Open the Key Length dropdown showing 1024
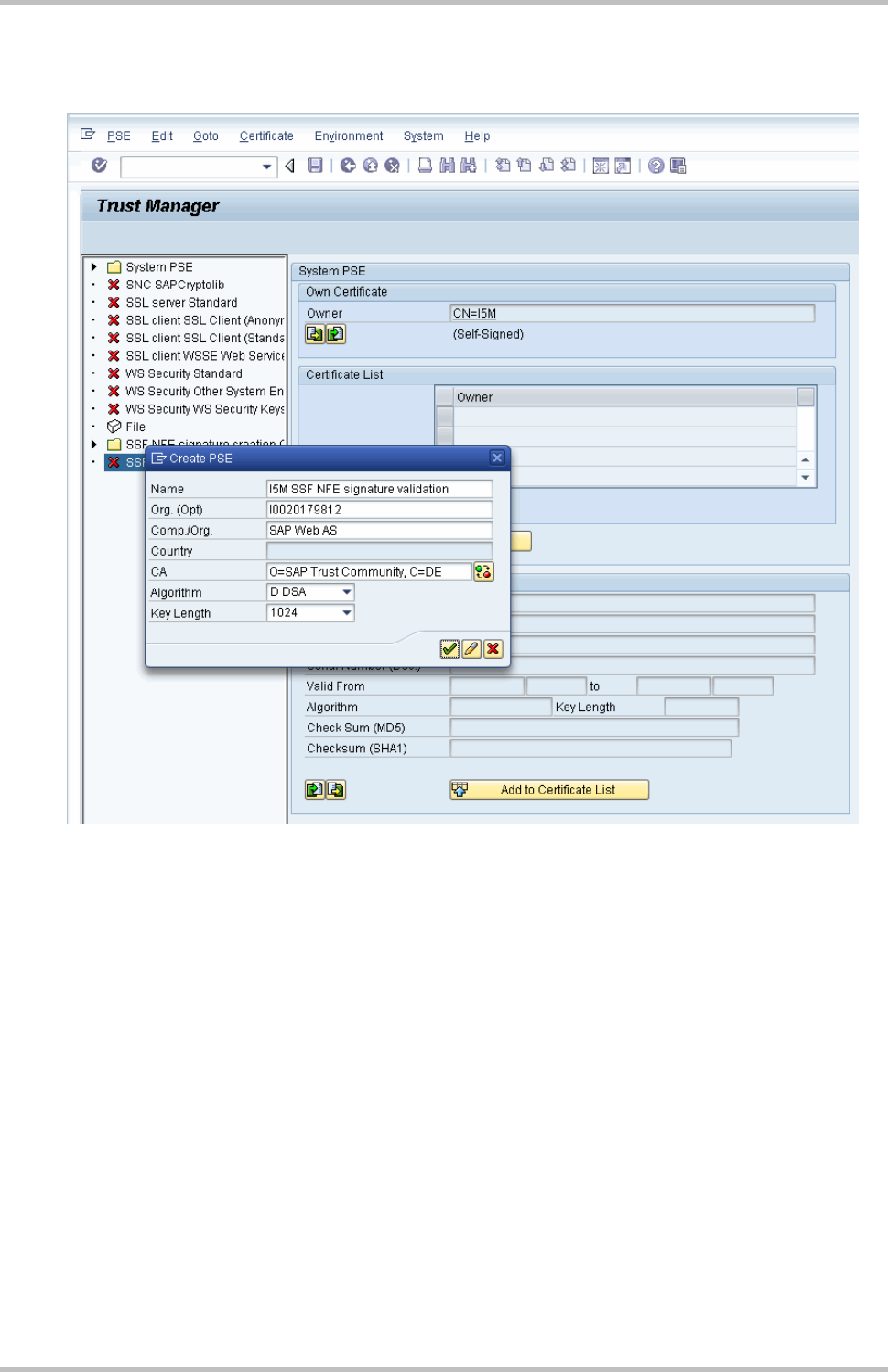The height and width of the screenshot is (1372, 888). [347, 613]
